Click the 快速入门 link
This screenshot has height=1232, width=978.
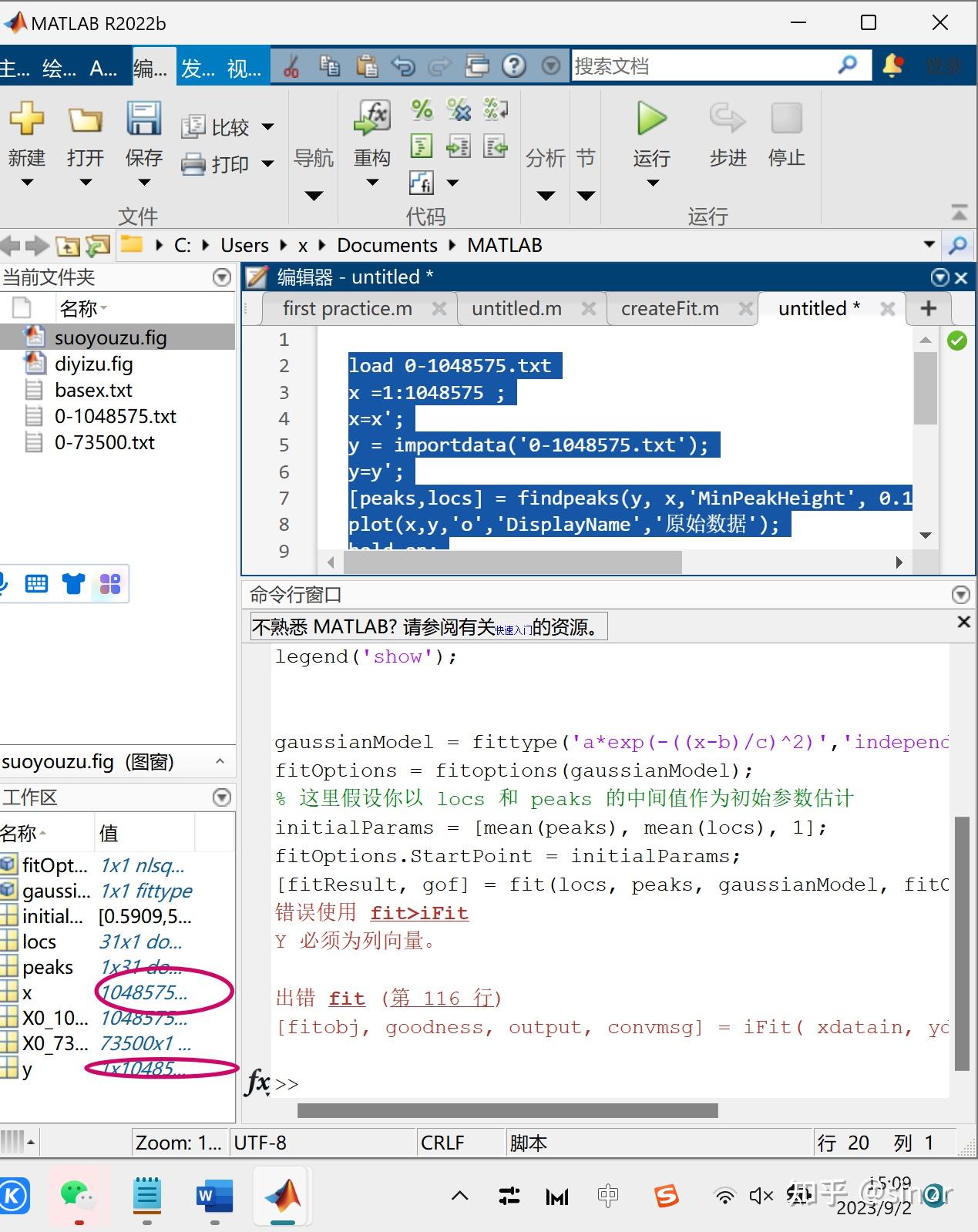[x=513, y=630]
